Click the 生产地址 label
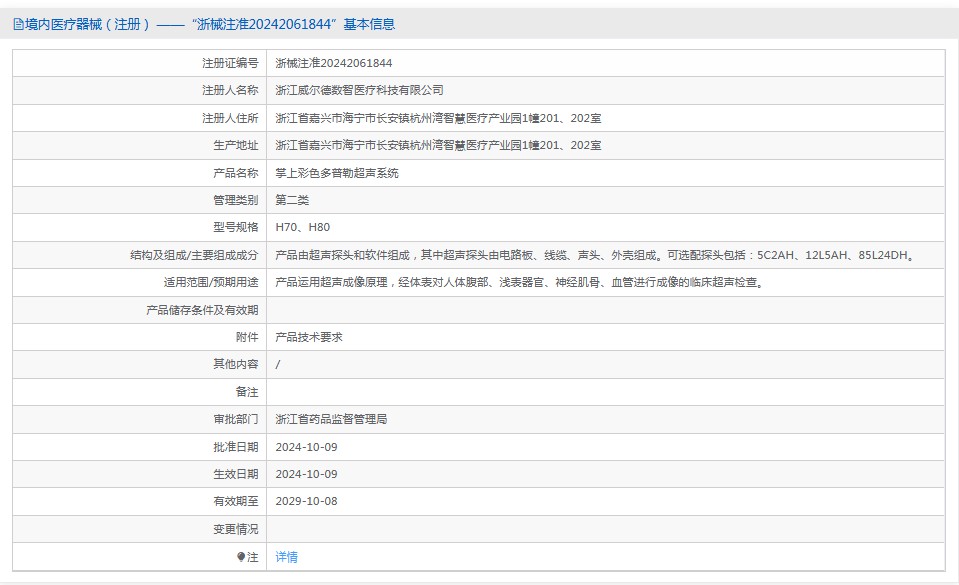 [235, 145]
